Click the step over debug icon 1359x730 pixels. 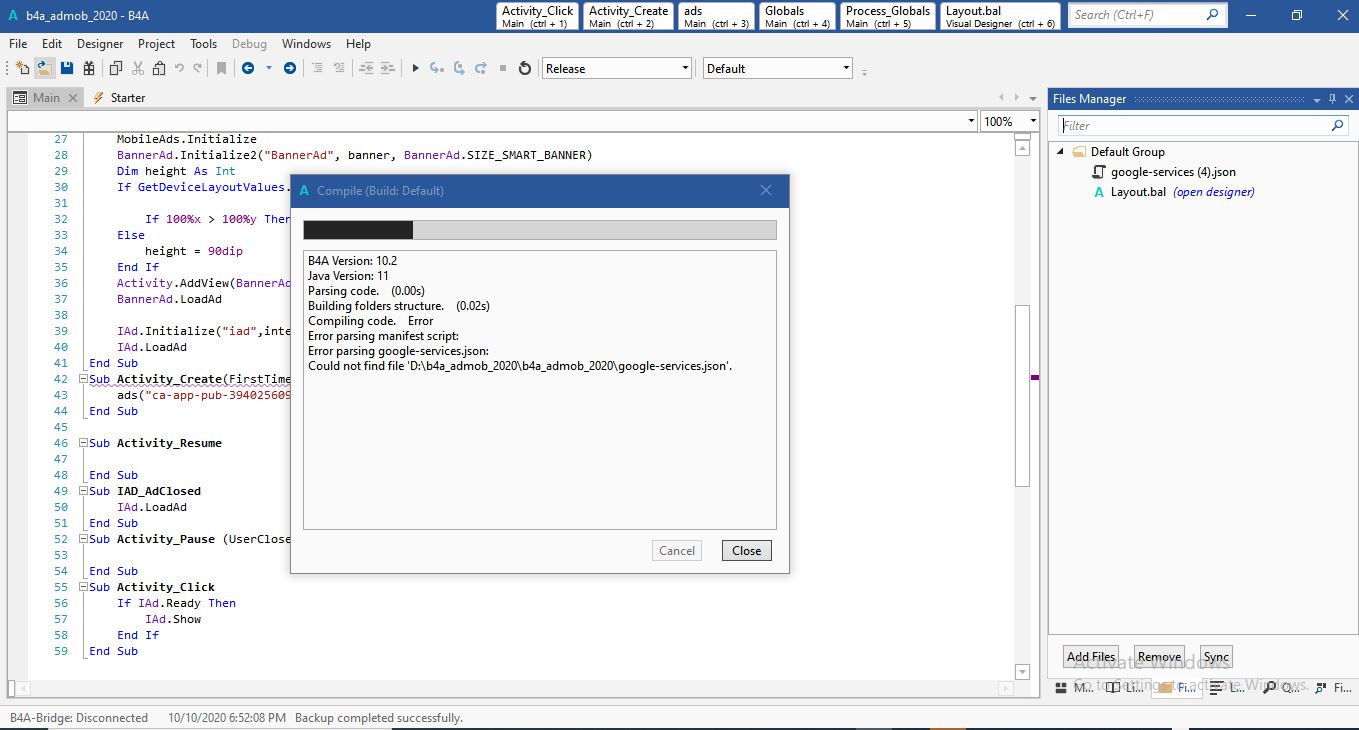point(459,68)
